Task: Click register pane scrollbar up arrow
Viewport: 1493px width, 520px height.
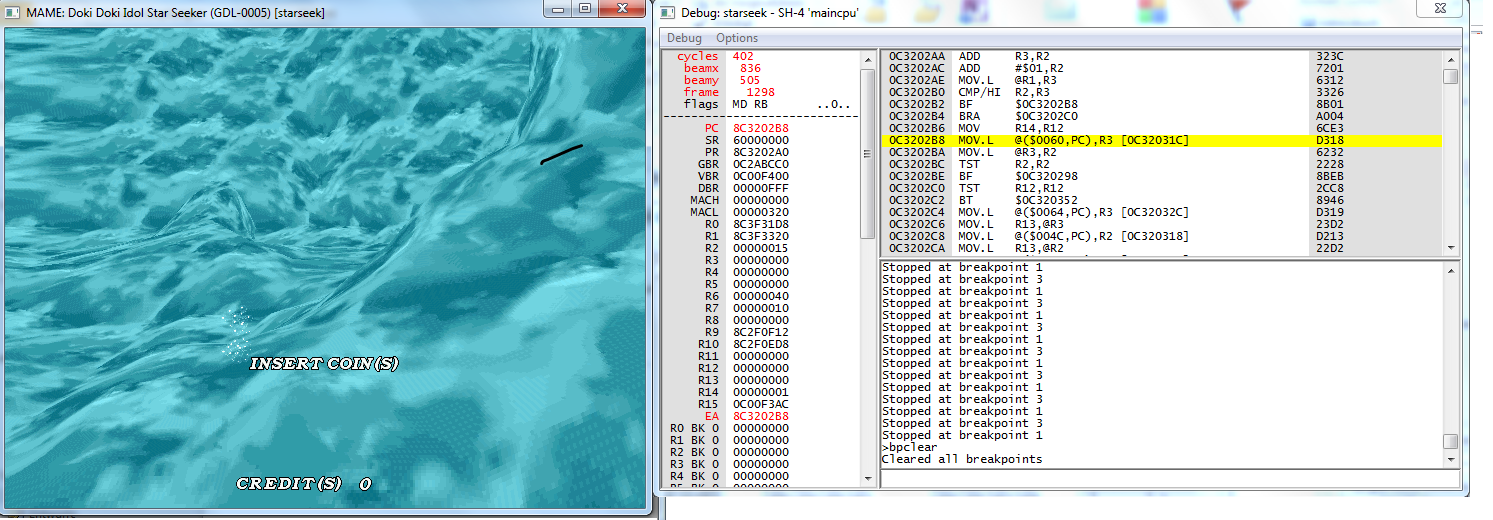Action: (x=867, y=58)
